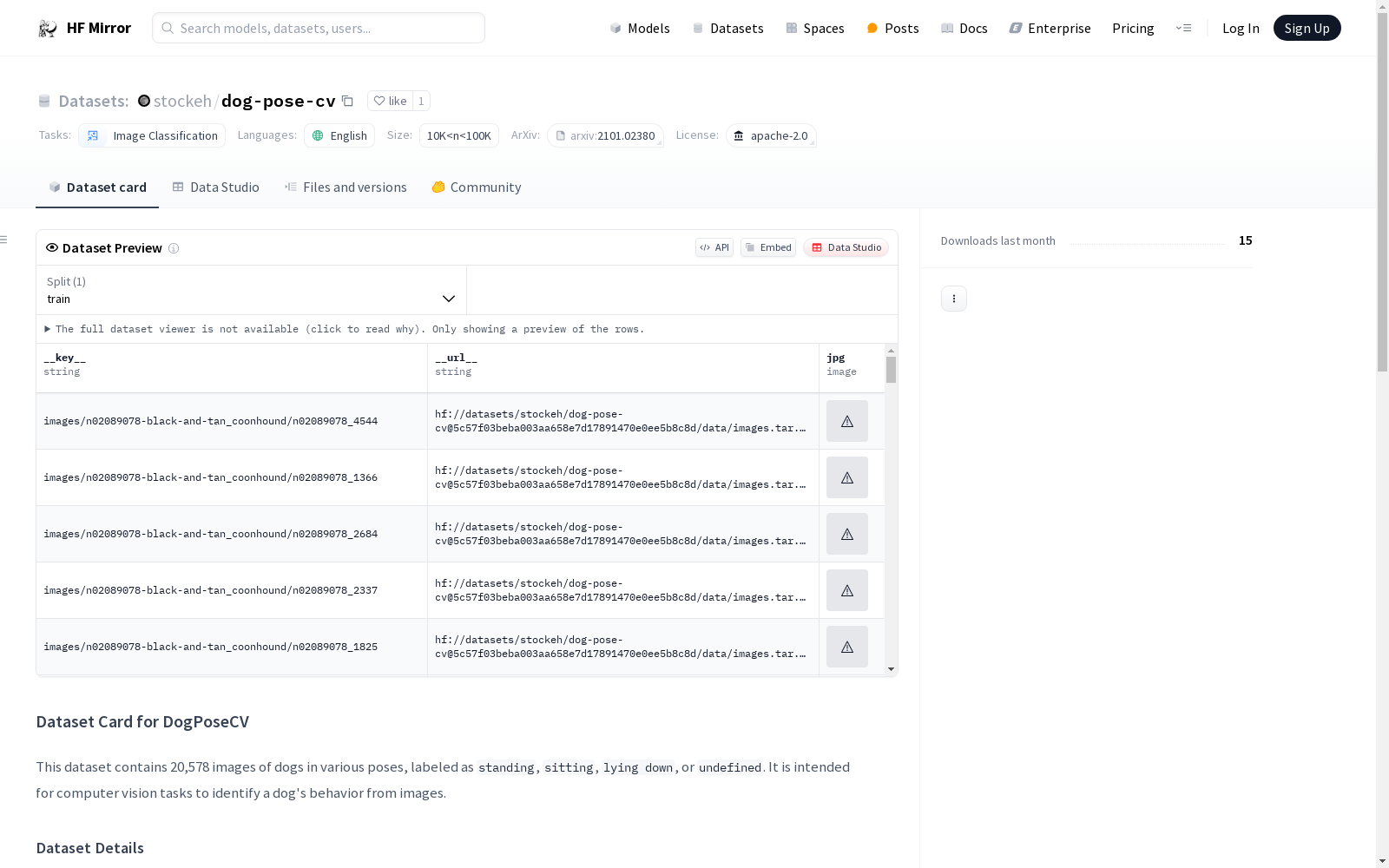Open Spaces in the top navigation

tap(815, 29)
